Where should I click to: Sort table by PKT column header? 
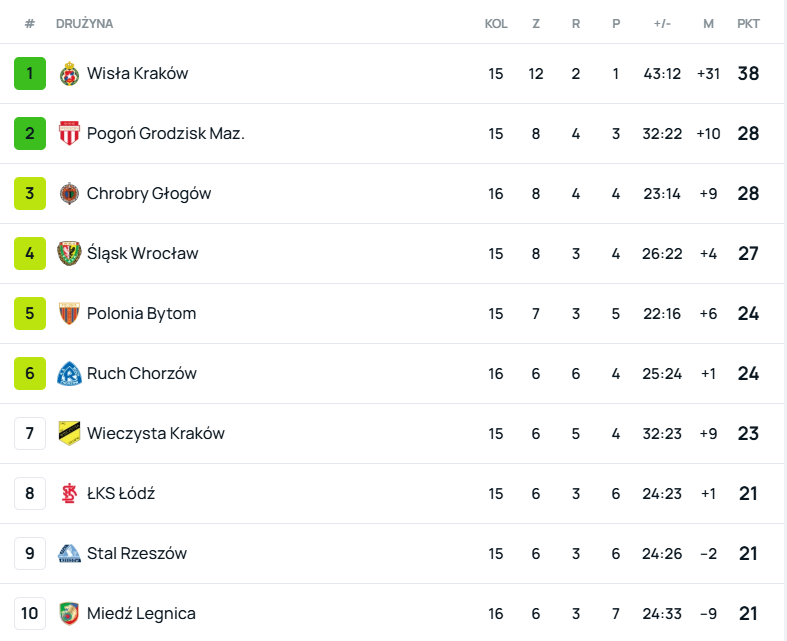click(x=748, y=23)
